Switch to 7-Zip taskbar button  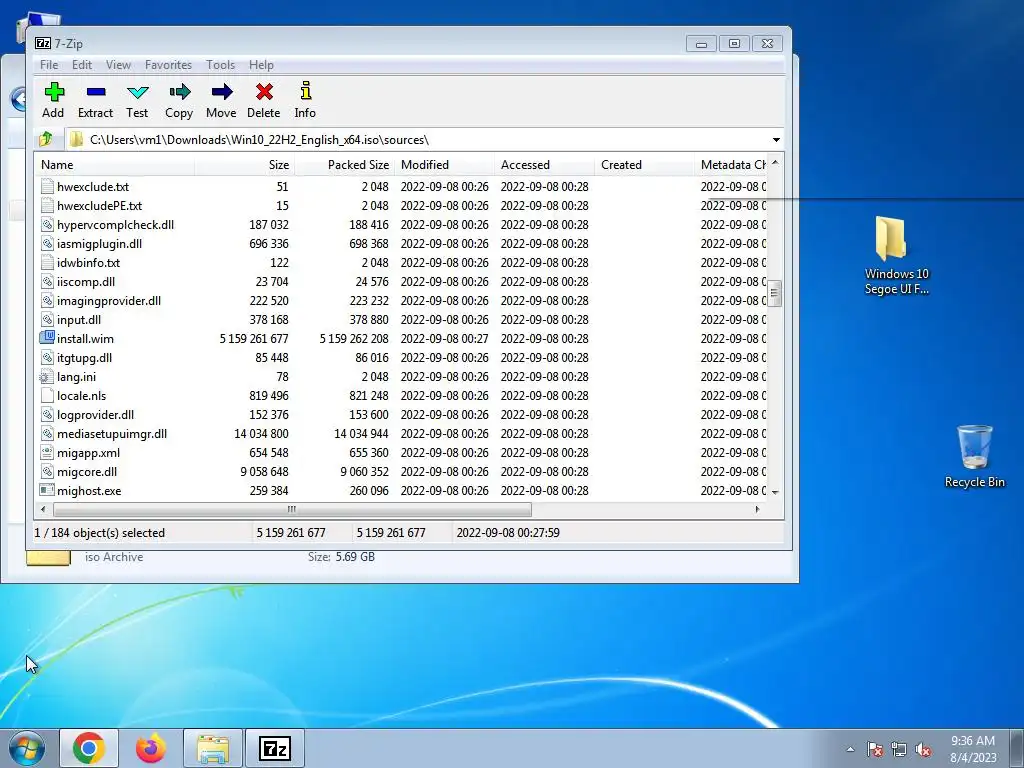(x=275, y=748)
